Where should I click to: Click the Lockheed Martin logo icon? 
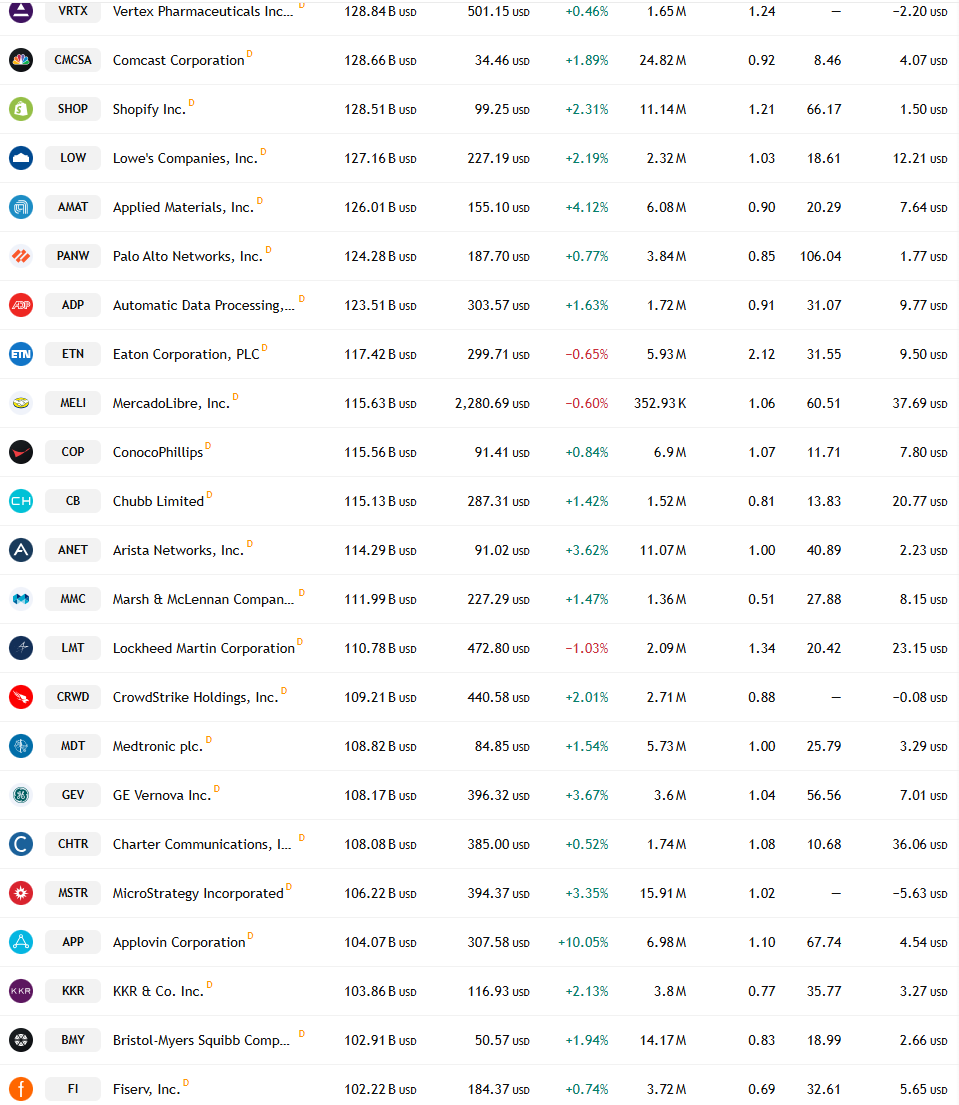(x=21, y=648)
